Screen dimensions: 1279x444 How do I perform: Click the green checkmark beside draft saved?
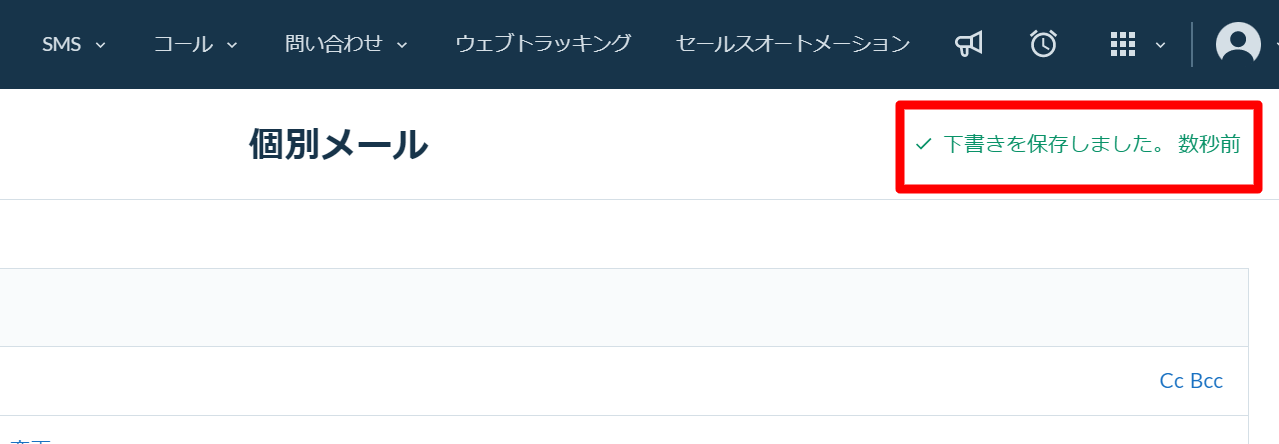coord(923,145)
